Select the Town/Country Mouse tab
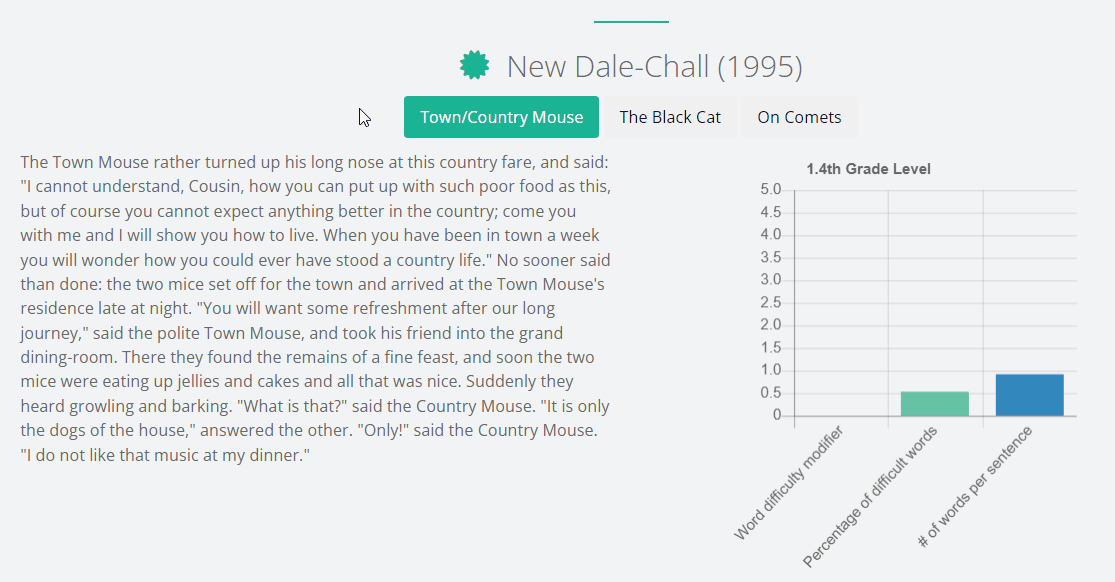The image size is (1115, 582). [x=501, y=117]
